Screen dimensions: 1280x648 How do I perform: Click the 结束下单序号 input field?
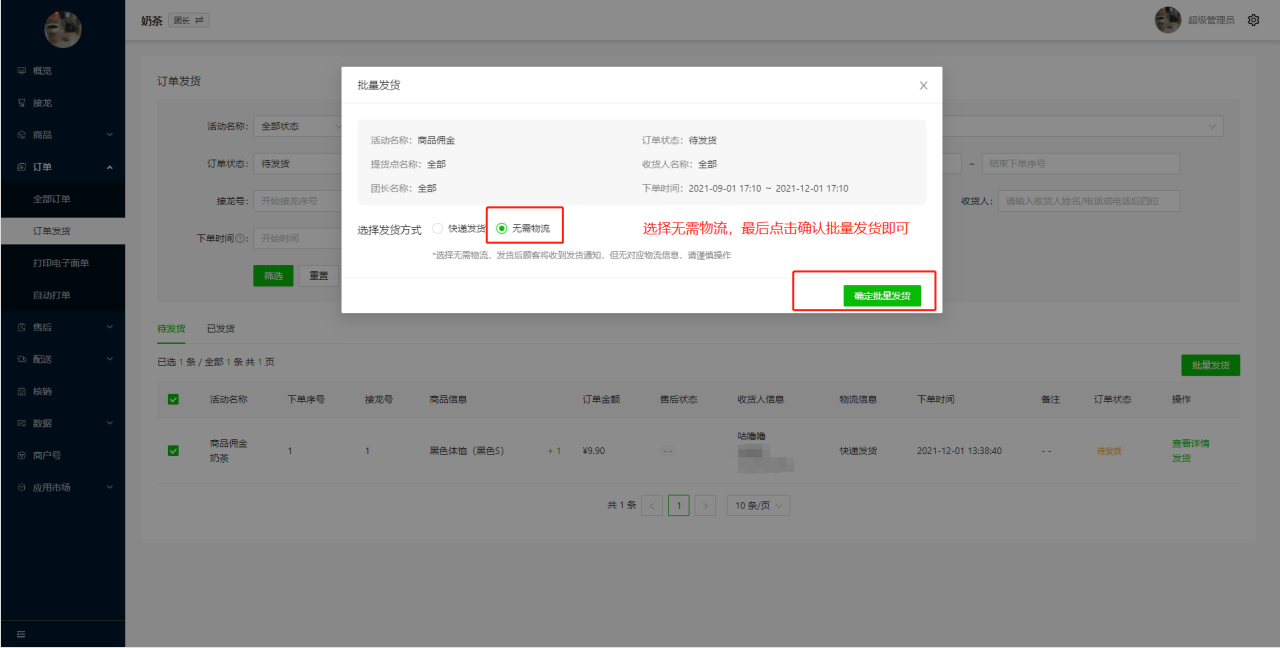[1082, 163]
